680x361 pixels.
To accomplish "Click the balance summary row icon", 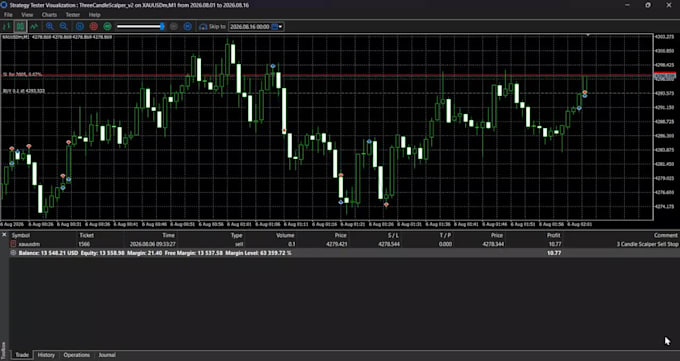I will 13,253.
